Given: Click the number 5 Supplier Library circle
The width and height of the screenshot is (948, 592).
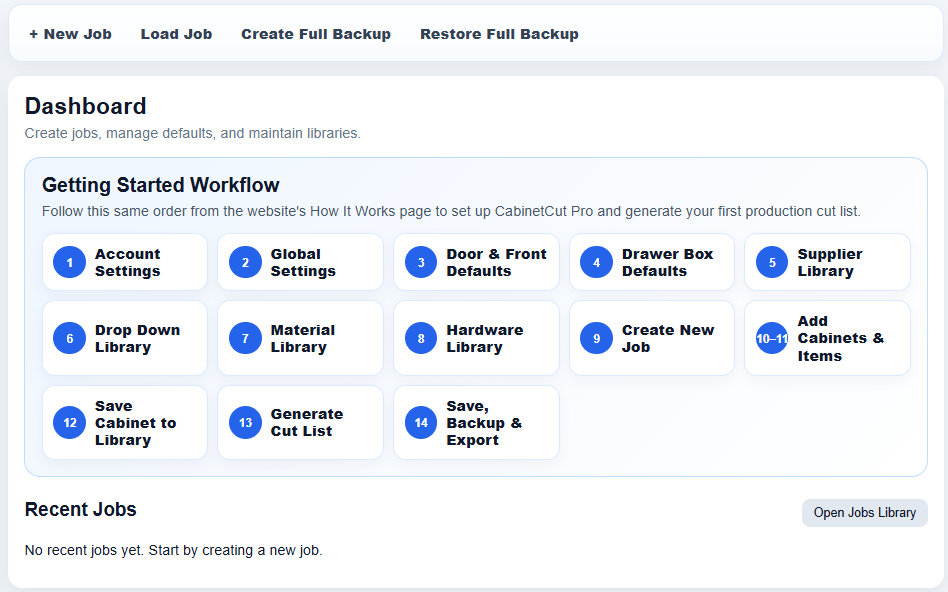Looking at the screenshot, I should pos(772,262).
